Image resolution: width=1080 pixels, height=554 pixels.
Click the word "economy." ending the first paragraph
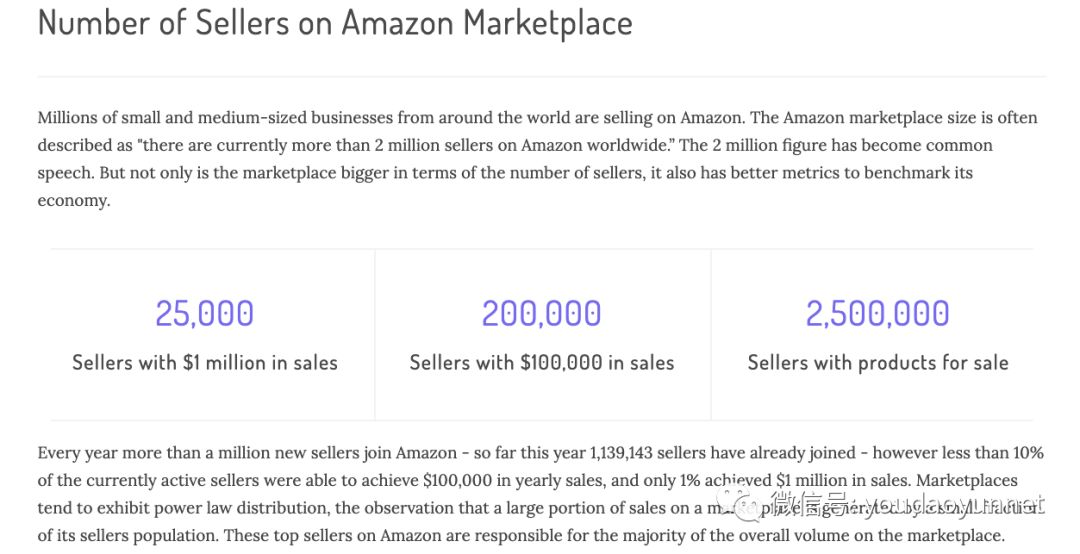pyautogui.click(x=73, y=200)
